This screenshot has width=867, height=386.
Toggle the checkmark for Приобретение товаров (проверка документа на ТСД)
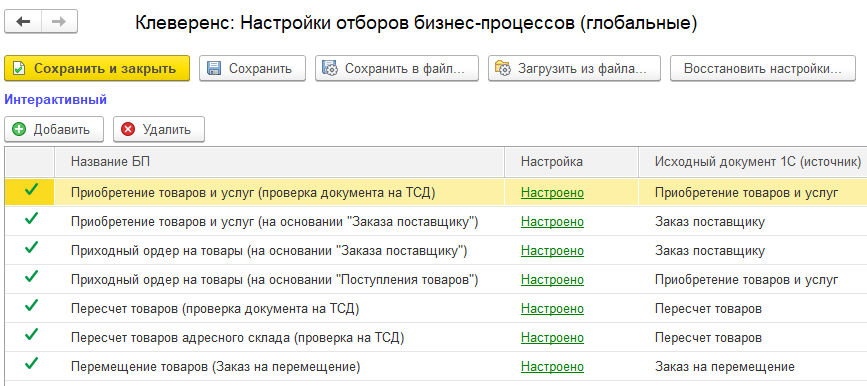click(x=32, y=190)
